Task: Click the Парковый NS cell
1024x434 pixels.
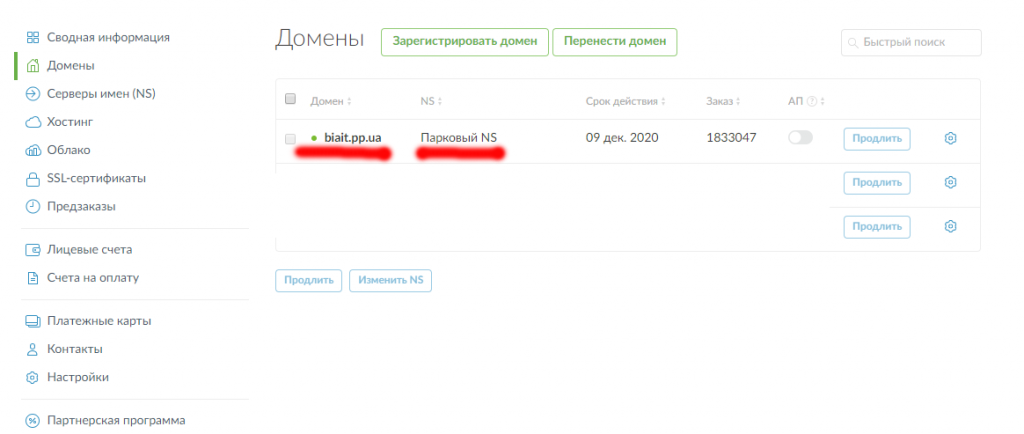Action: click(x=458, y=138)
